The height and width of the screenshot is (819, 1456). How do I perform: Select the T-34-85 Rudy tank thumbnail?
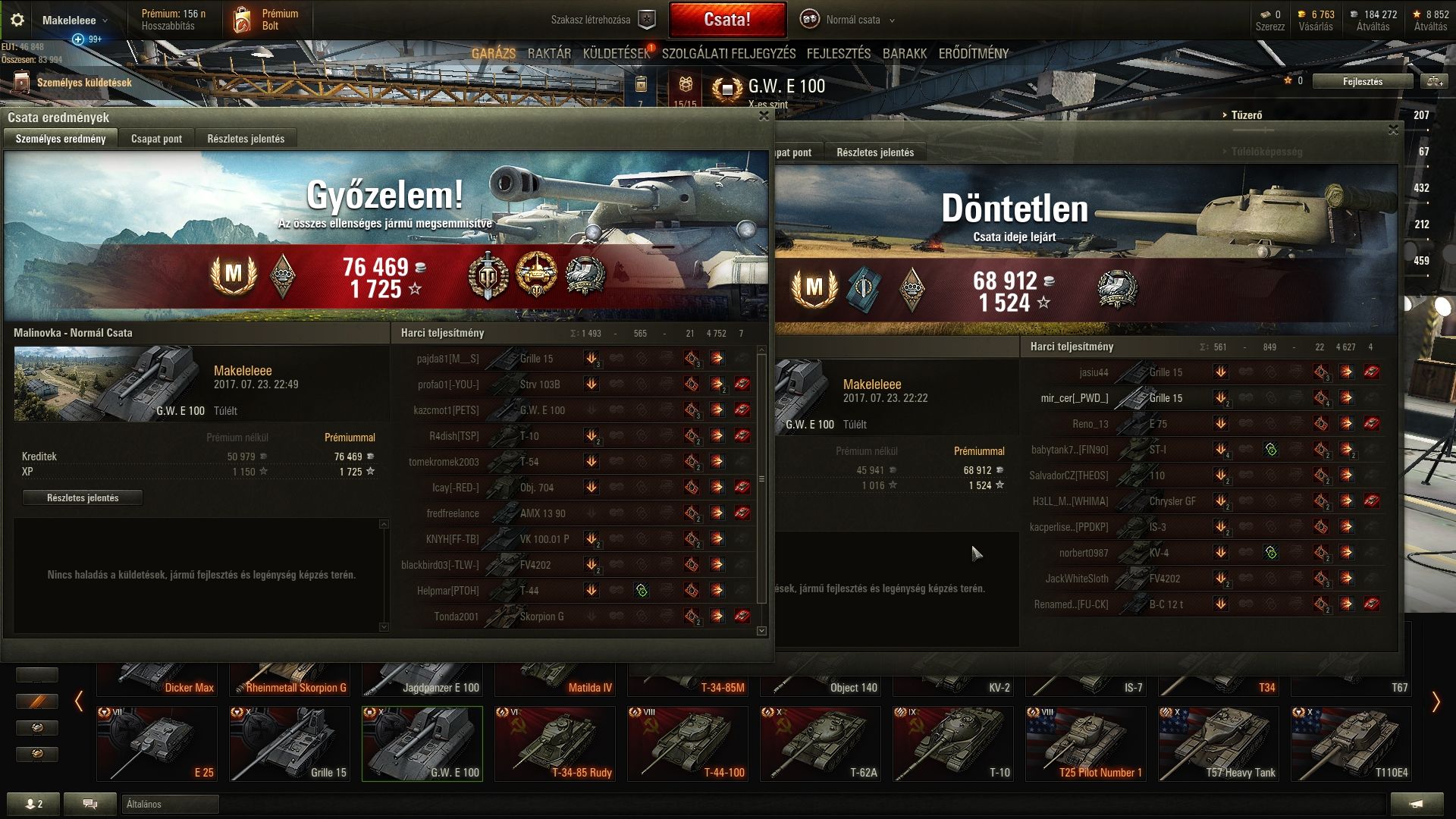(554, 744)
